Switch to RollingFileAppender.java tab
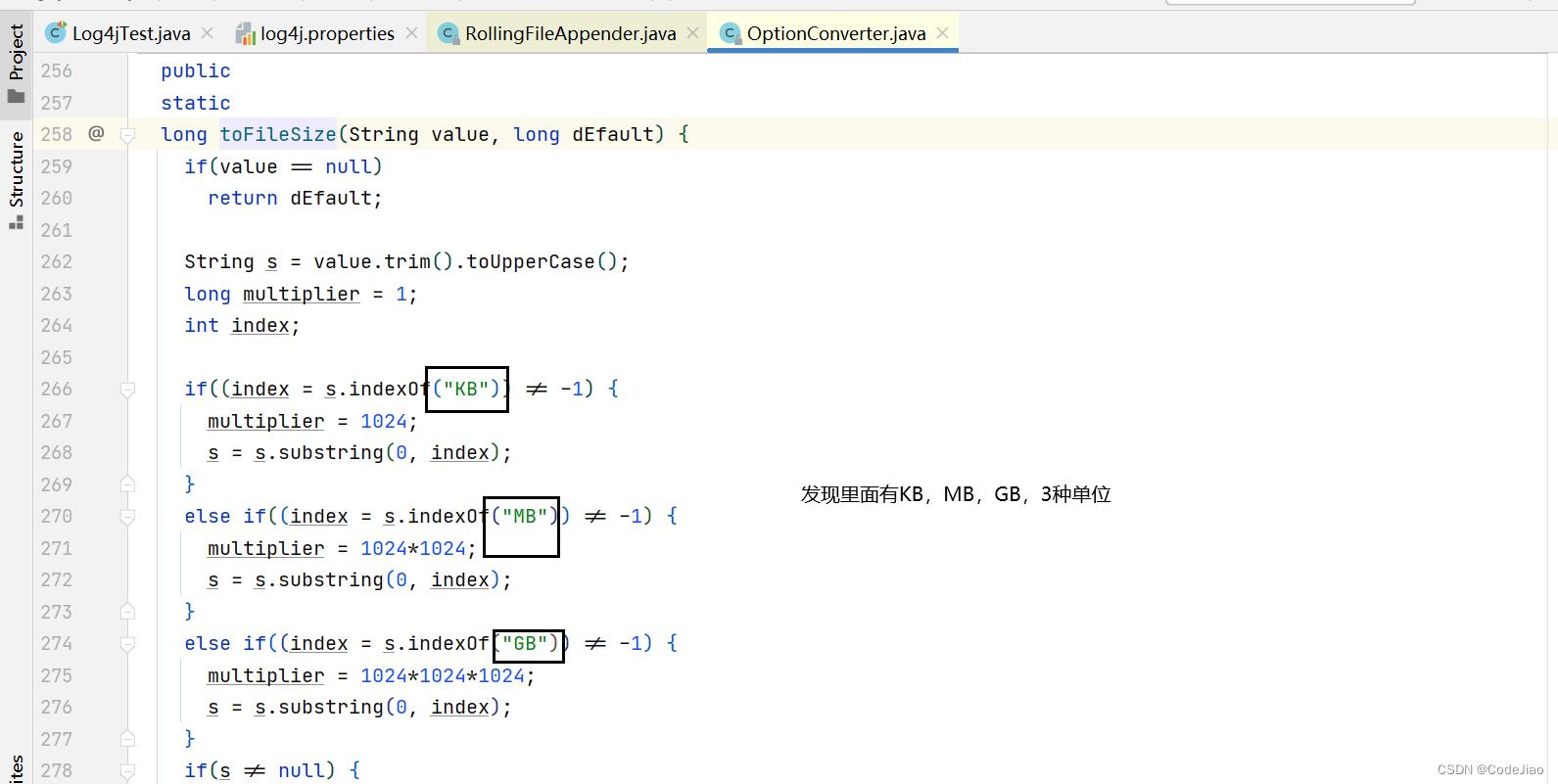1558x784 pixels. point(570,33)
